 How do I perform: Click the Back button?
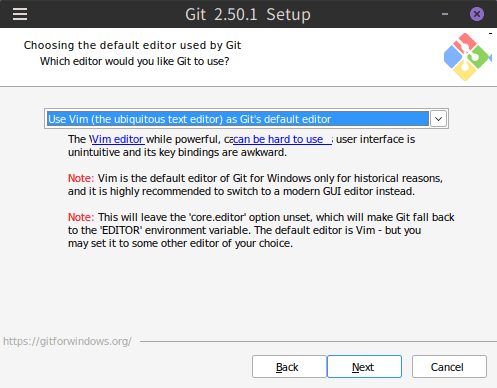coord(289,367)
